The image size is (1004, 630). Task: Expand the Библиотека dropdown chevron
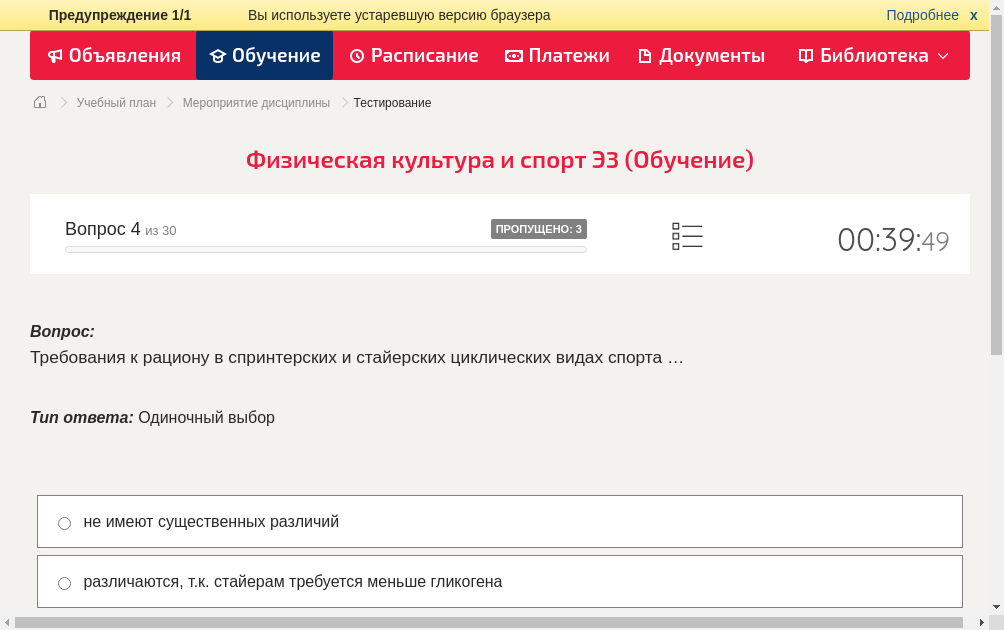point(943,56)
